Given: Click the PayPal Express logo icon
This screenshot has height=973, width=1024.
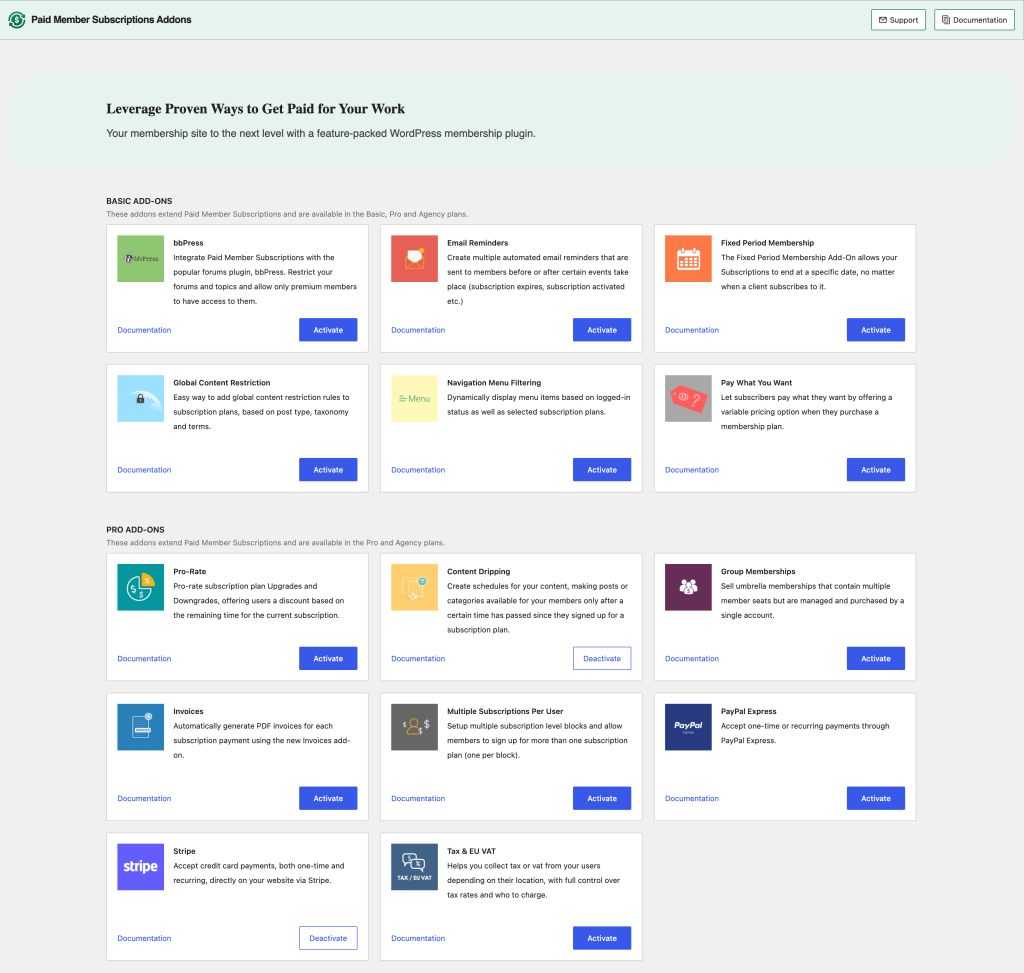Looking at the screenshot, I should (x=688, y=727).
